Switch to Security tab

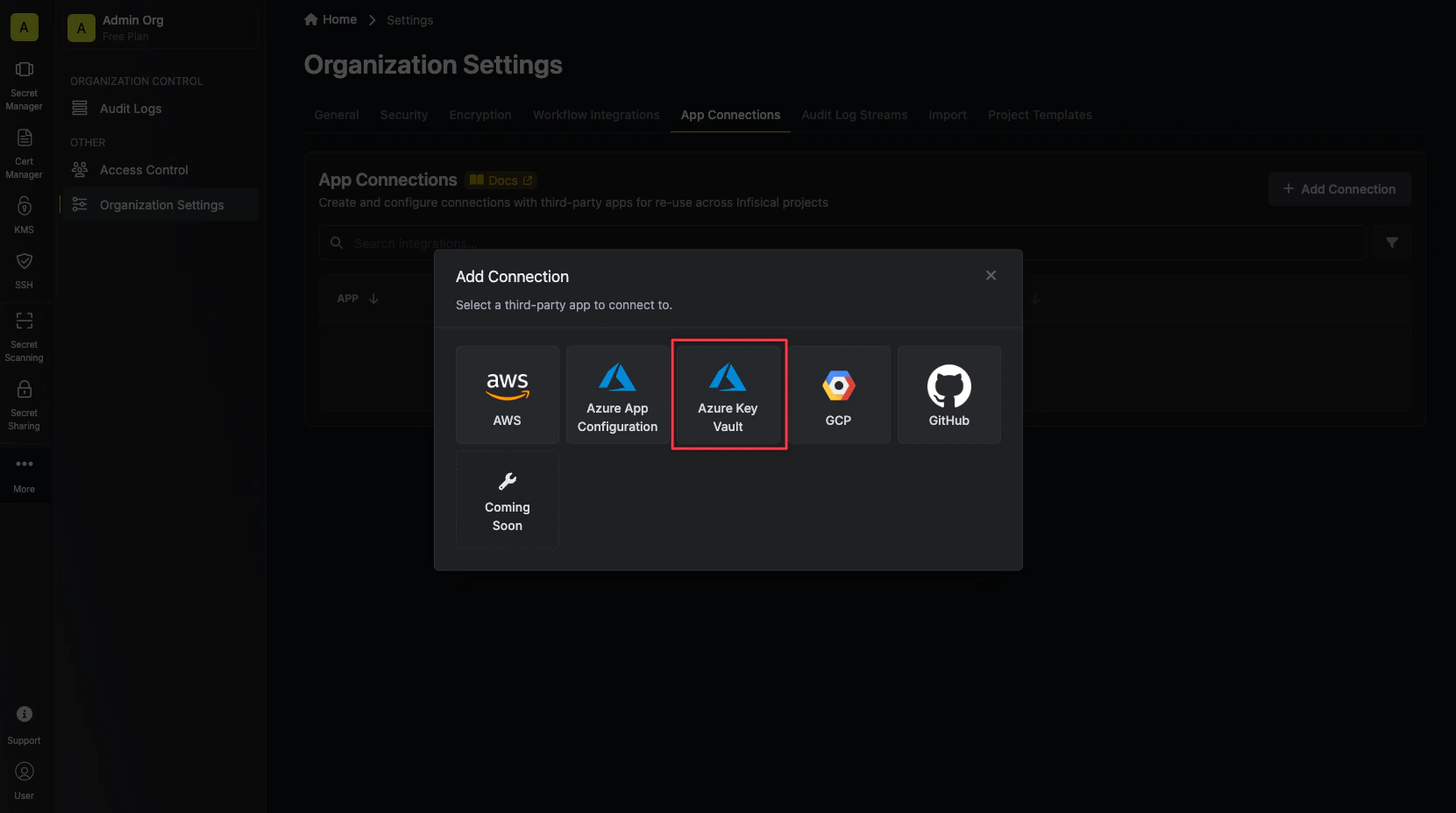click(404, 115)
